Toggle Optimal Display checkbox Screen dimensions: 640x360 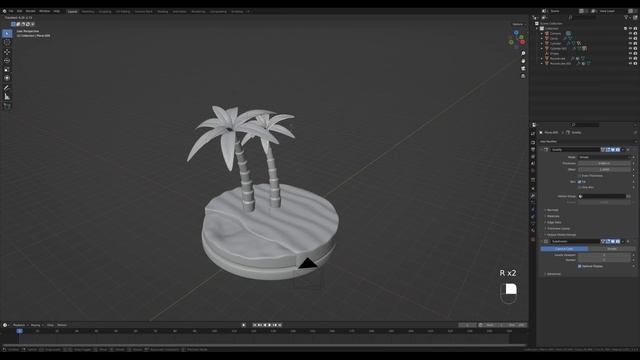pos(579,266)
